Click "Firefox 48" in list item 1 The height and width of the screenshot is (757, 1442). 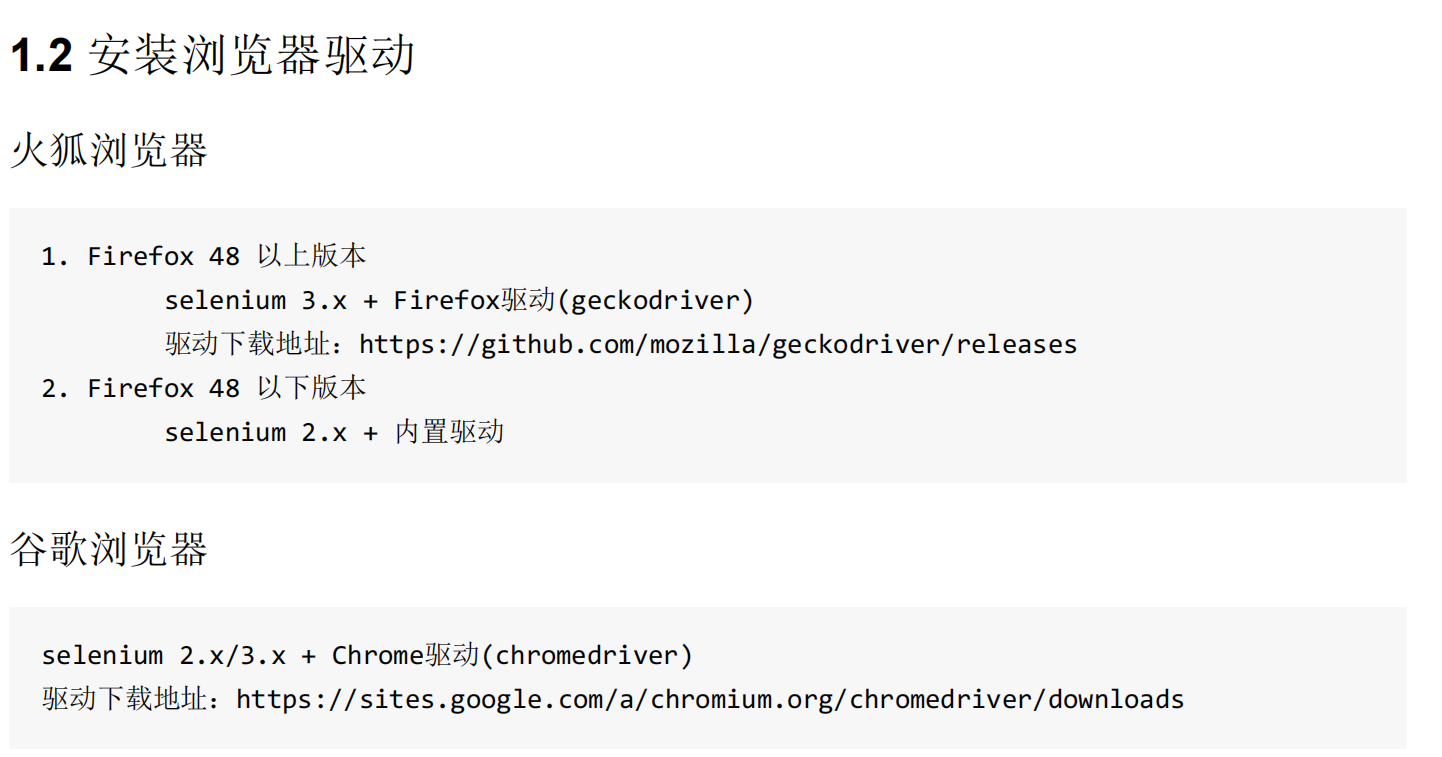coord(164,257)
